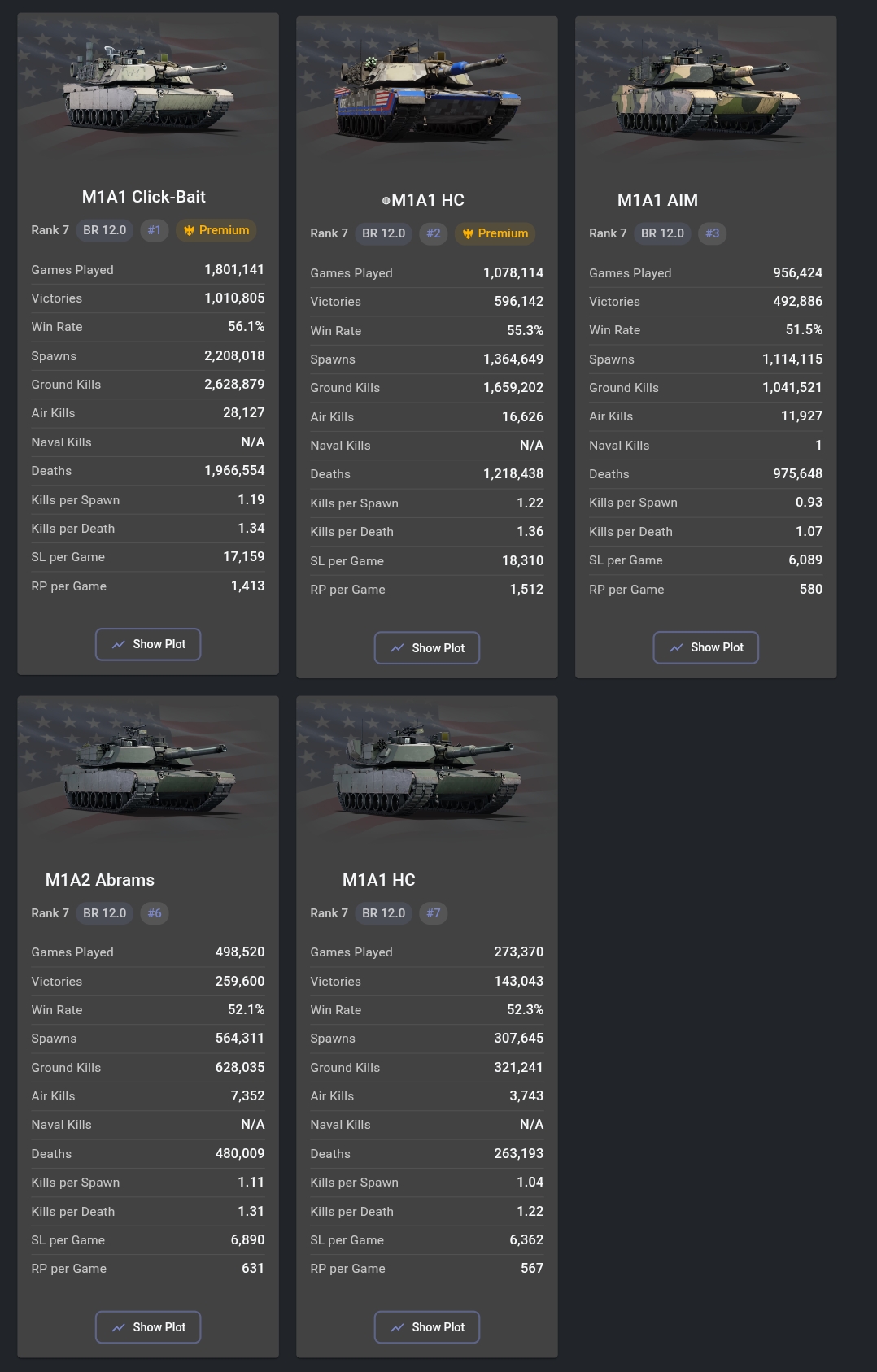Click the Premium crown badge on M1A1 HC

coord(495,233)
